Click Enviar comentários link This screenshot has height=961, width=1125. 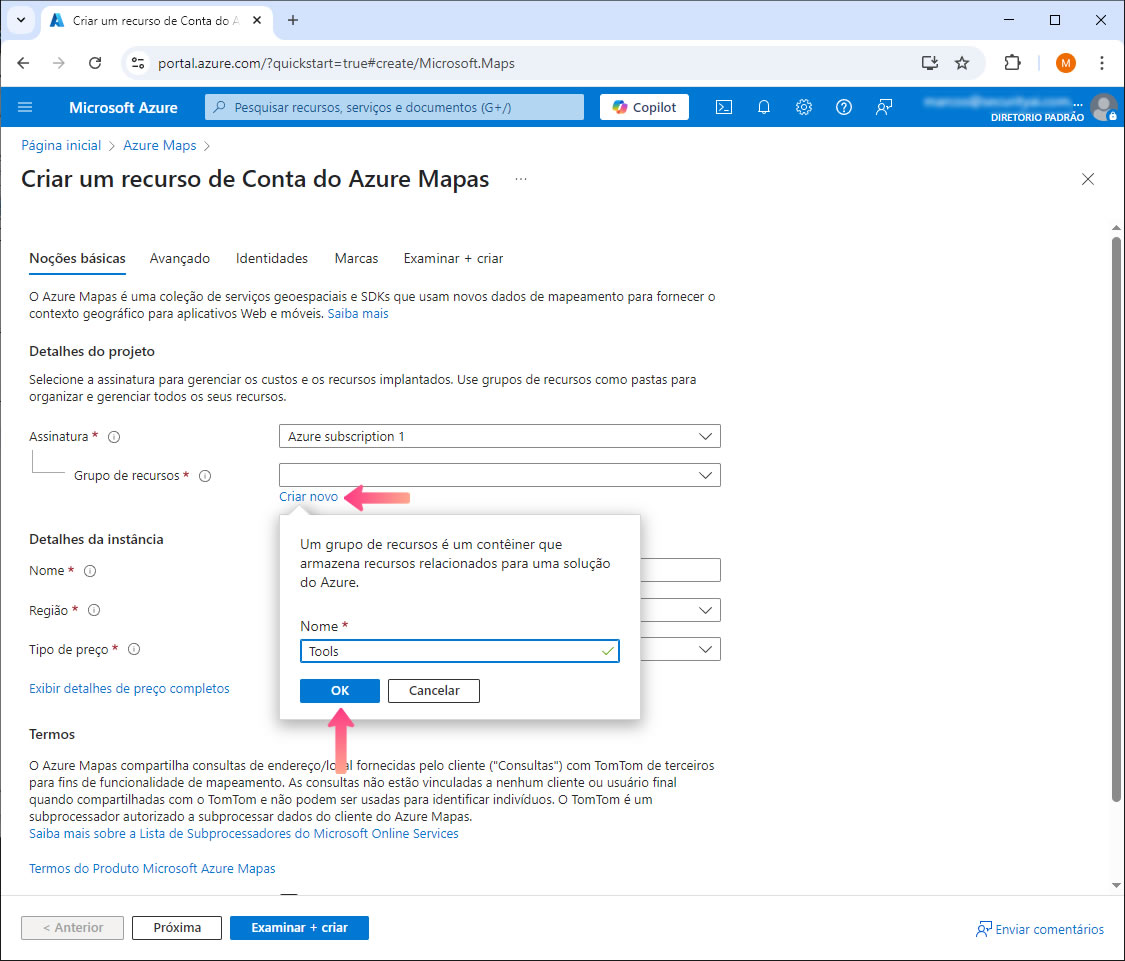pyautogui.click(x=1040, y=929)
